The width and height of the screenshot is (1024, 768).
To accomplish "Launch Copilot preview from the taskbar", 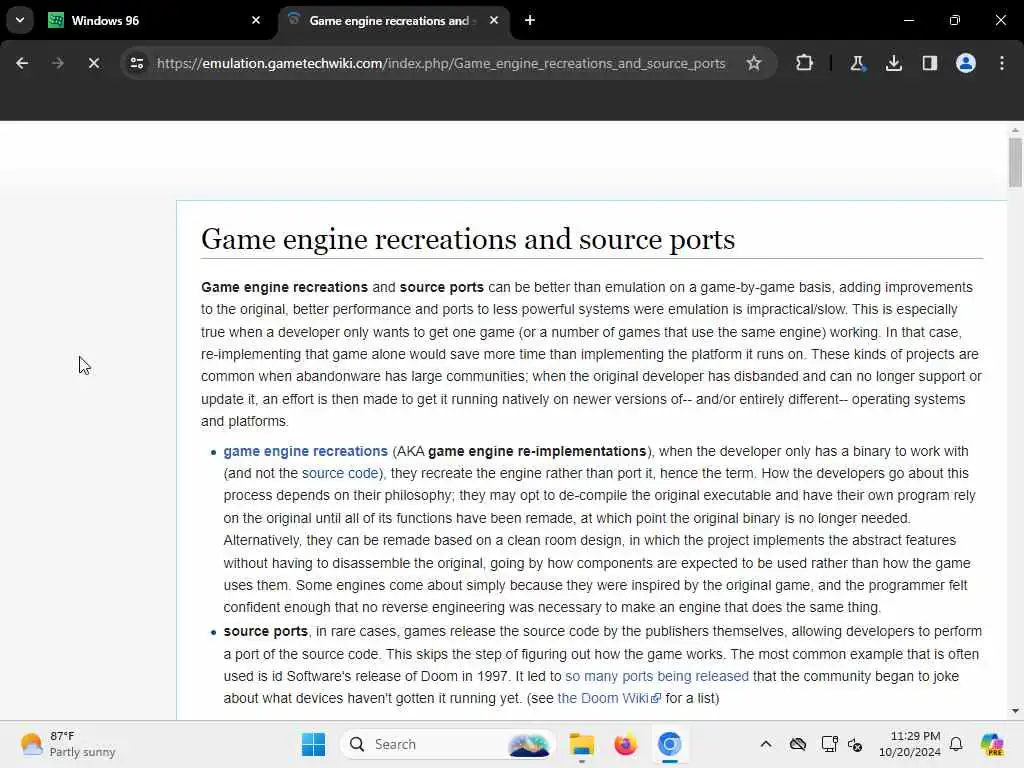I will click(992, 744).
